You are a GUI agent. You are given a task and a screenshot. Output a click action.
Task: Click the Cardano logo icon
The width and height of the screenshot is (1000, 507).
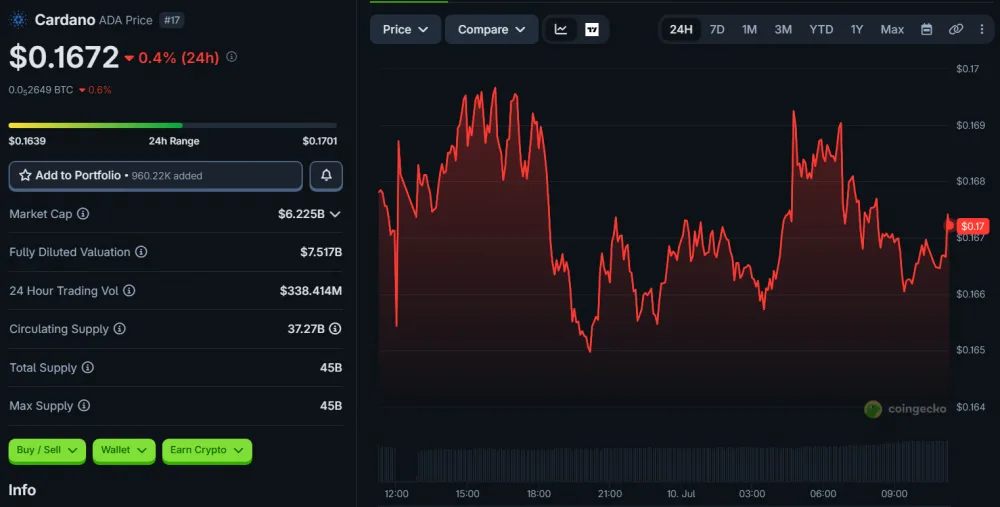pos(18,20)
